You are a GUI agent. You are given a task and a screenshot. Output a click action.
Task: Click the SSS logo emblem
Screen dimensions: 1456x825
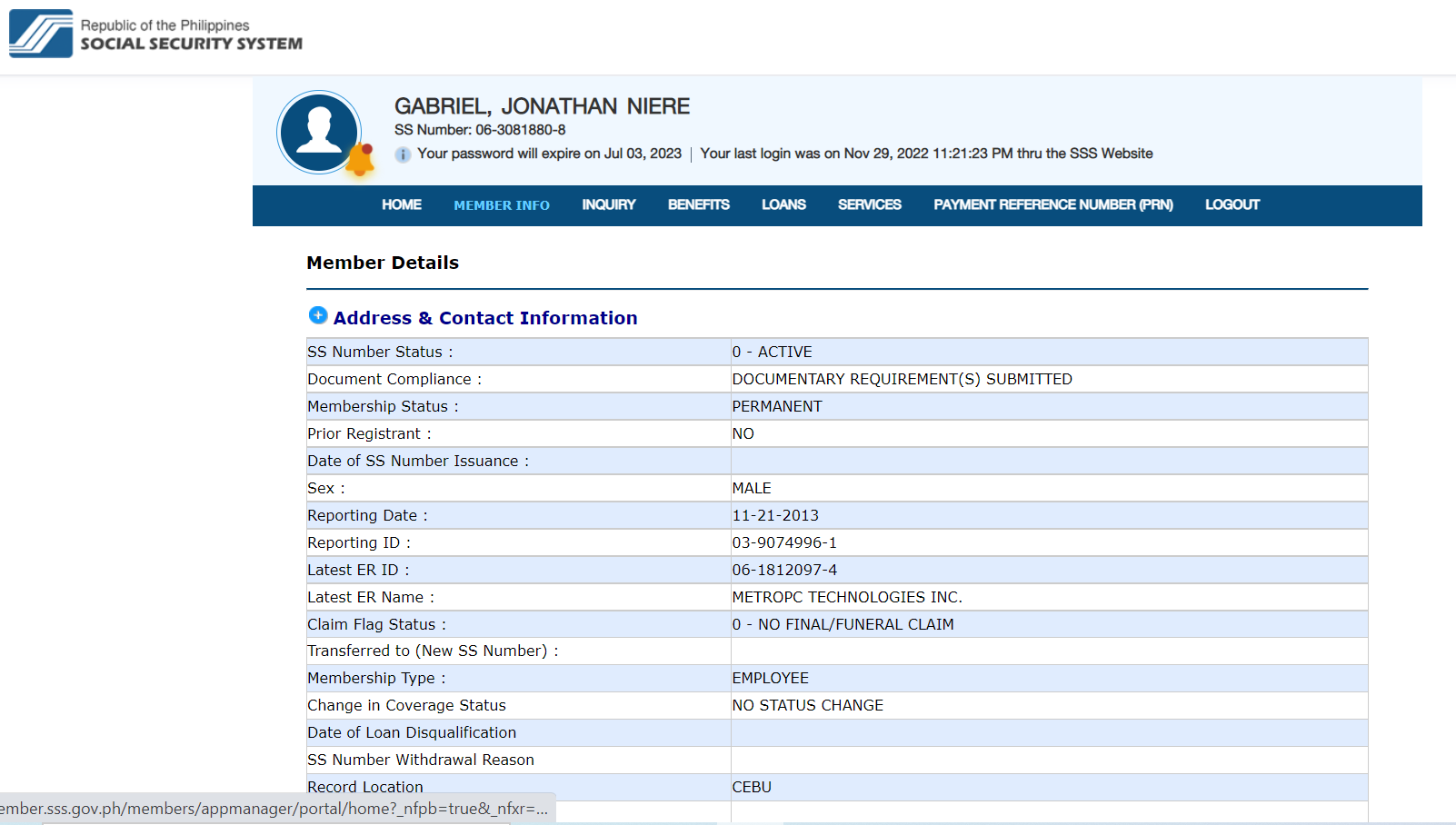pos(41,34)
